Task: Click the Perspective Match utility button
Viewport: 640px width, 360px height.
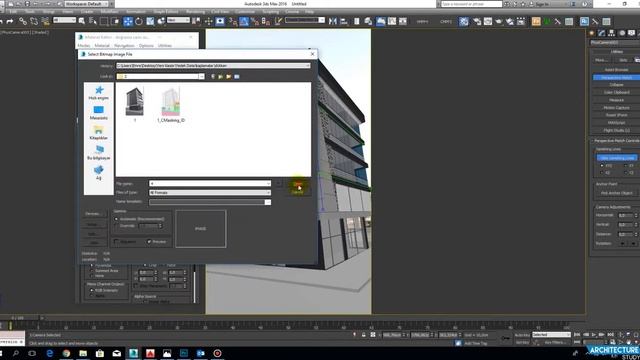Action: point(616,77)
